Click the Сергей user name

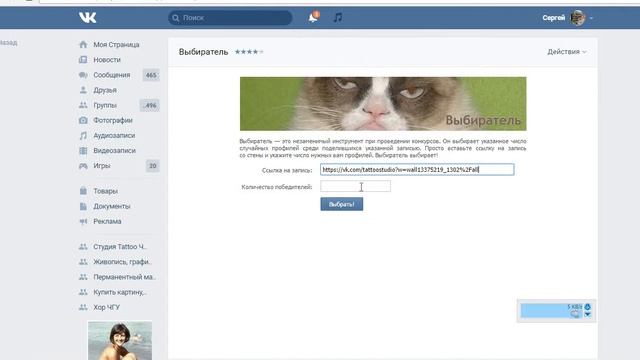[553, 18]
